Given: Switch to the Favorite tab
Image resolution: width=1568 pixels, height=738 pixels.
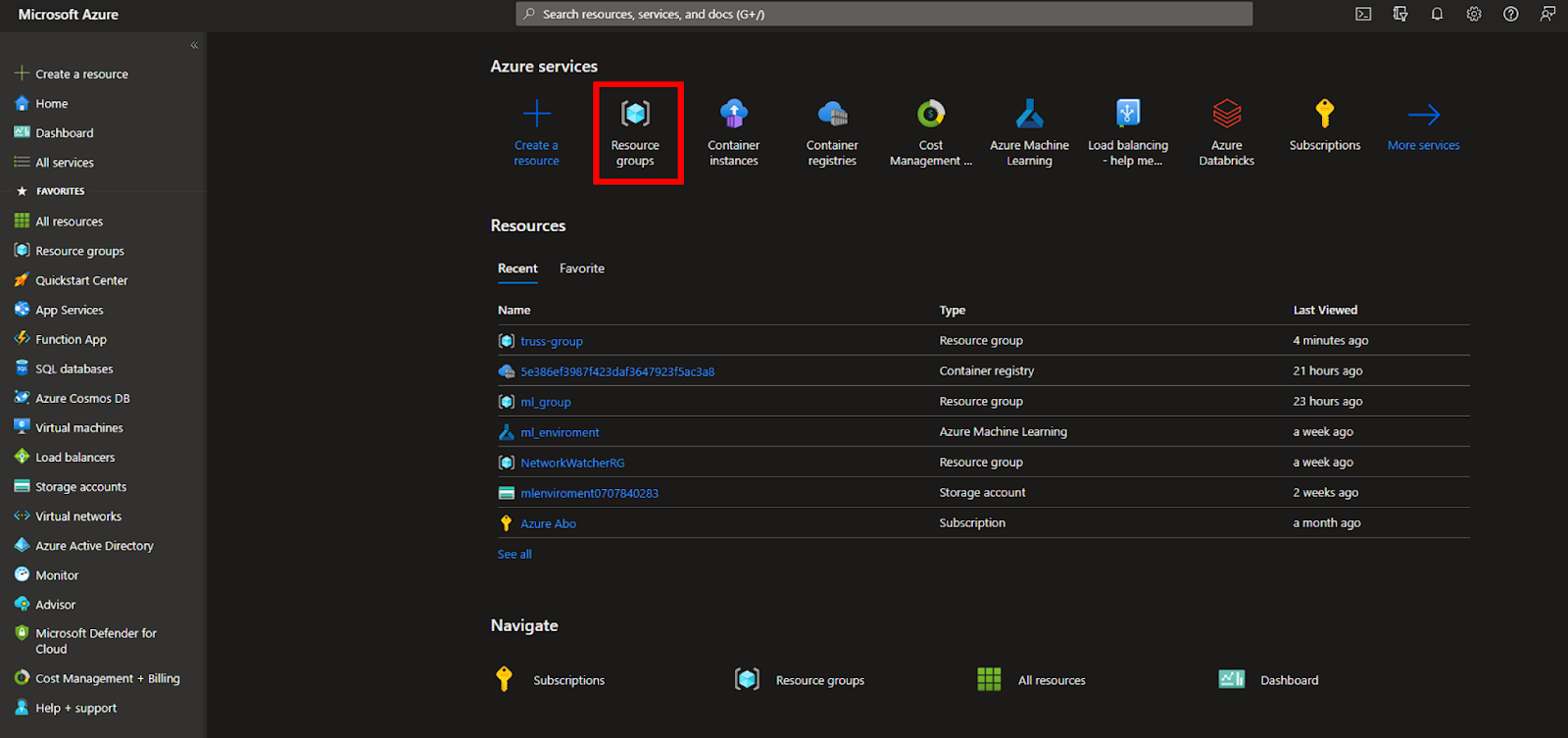Looking at the screenshot, I should coord(582,269).
